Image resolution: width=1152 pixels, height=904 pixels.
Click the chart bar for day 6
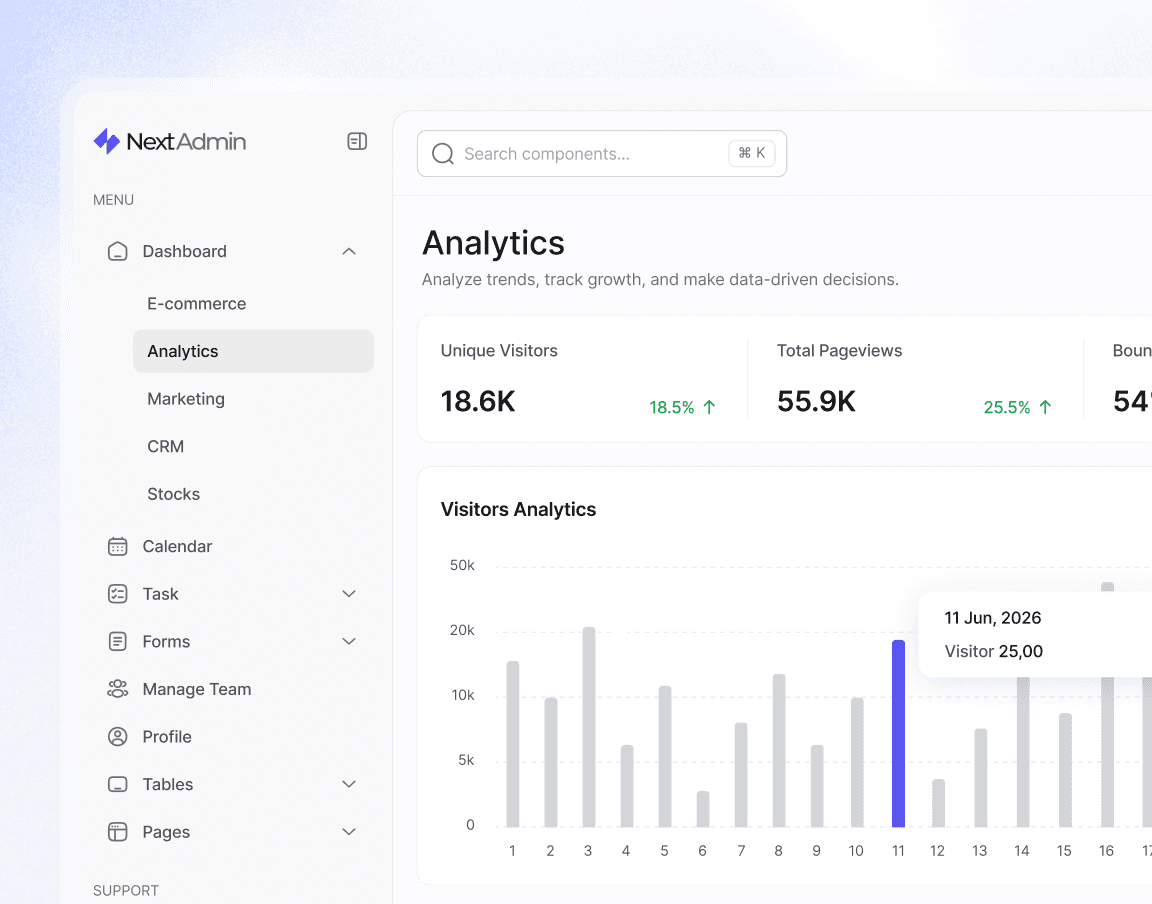click(702, 809)
